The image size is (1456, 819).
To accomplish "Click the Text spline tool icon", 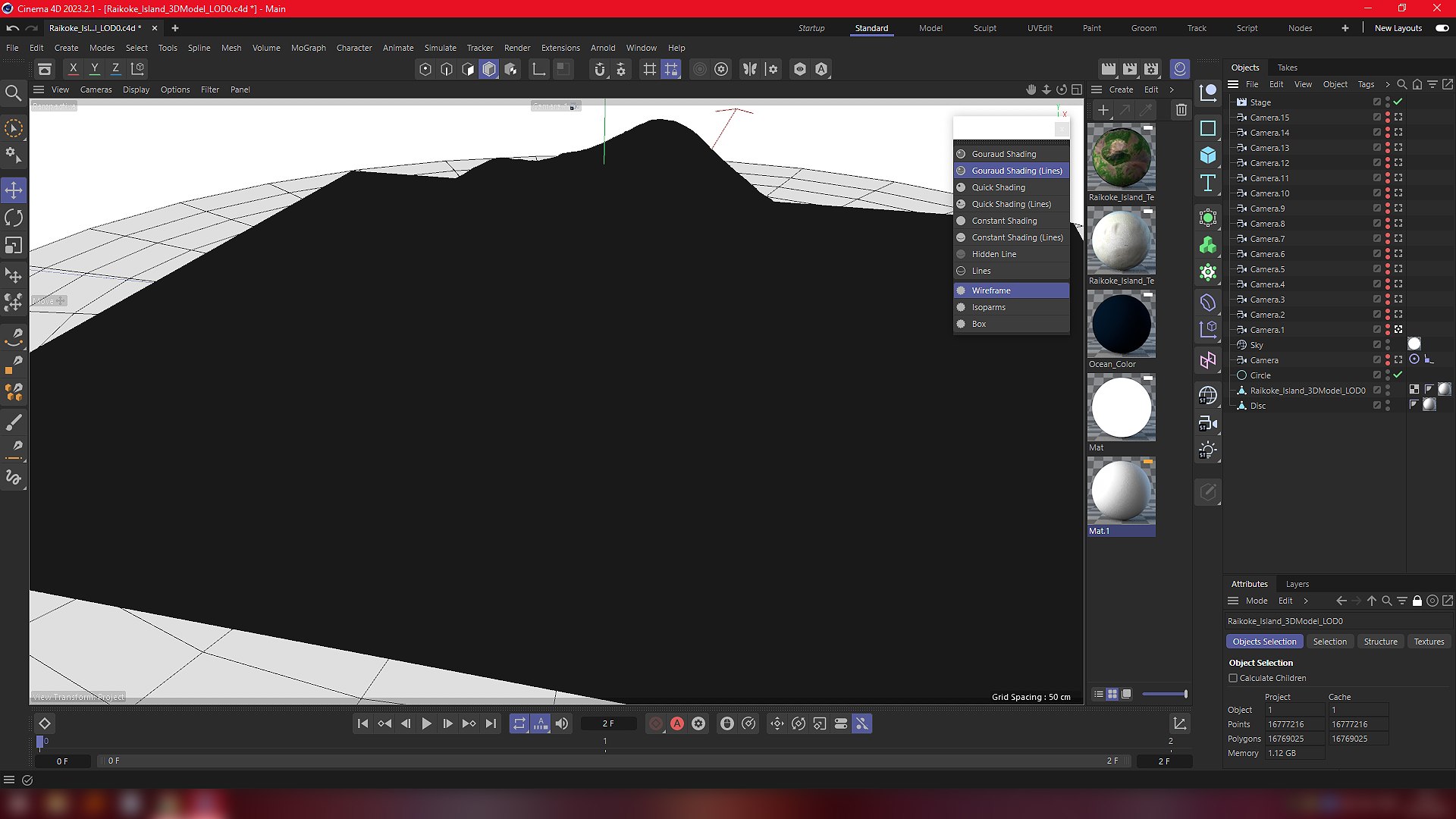I will point(1208,183).
